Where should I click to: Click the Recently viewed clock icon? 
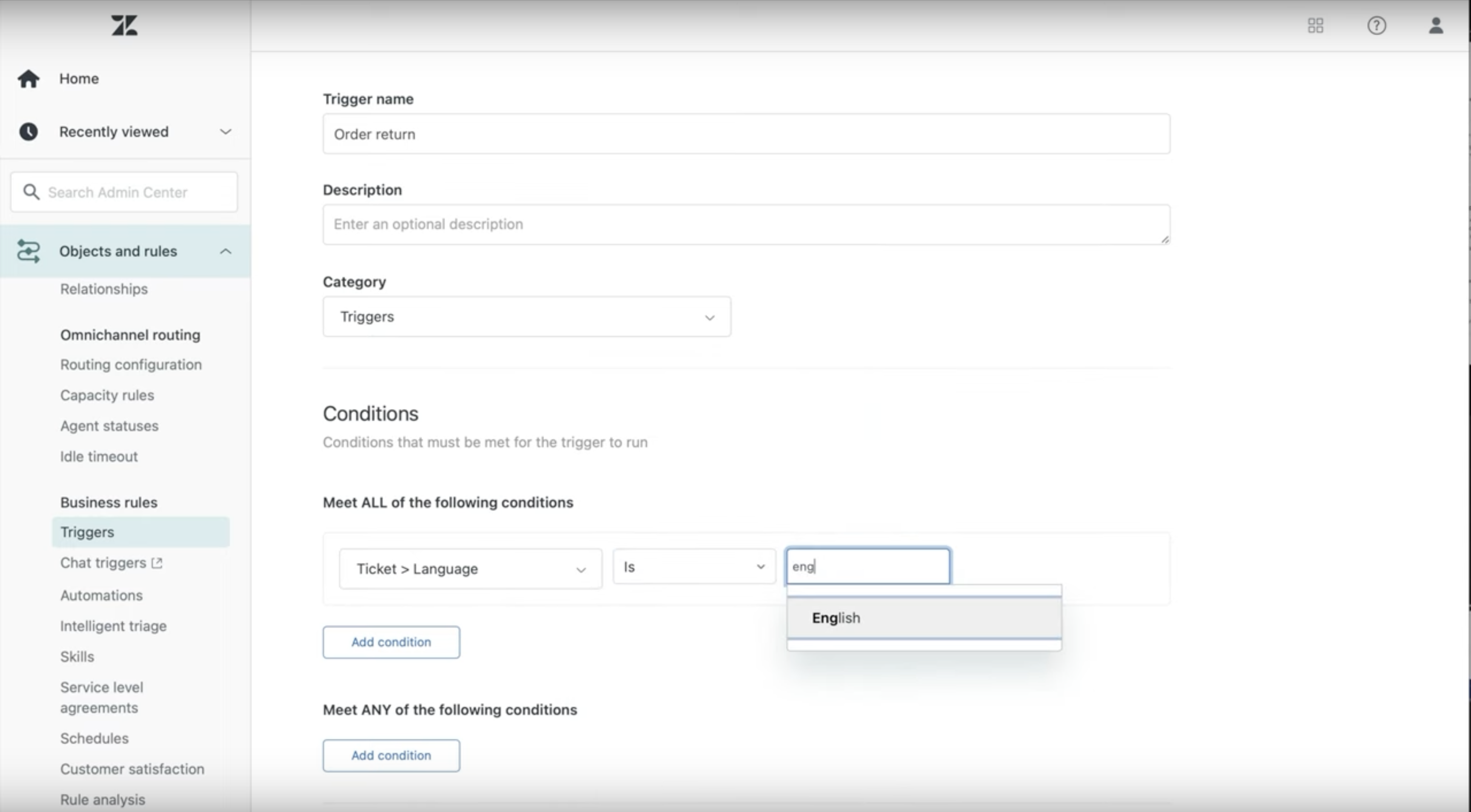click(x=29, y=132)
